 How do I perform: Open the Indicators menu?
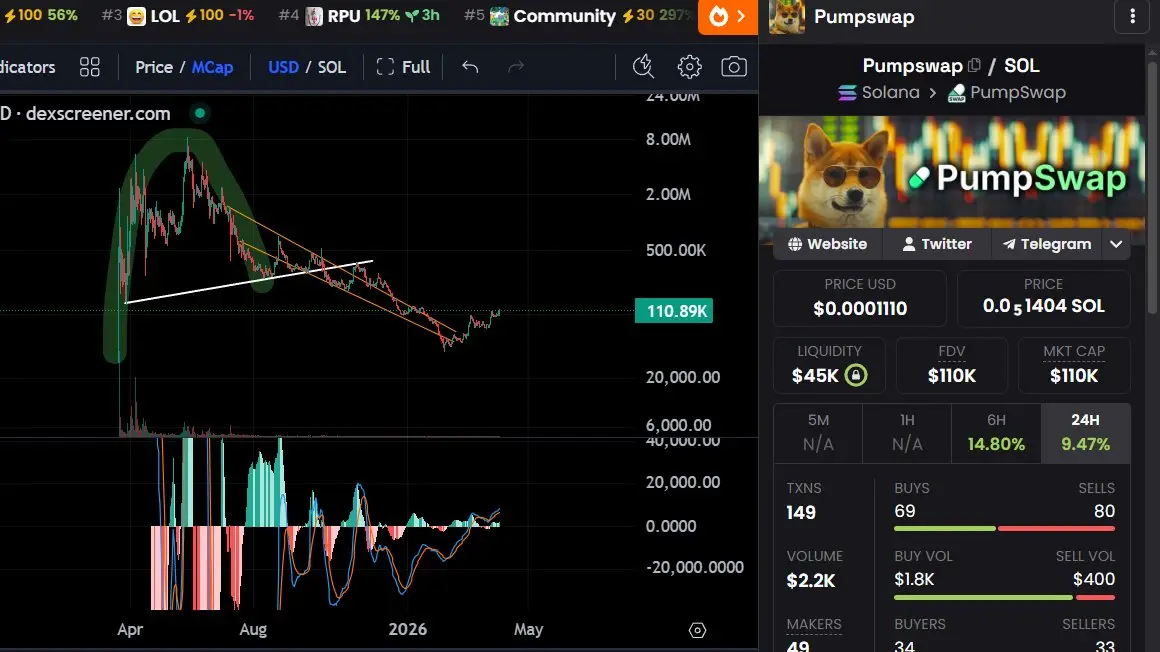click(x=27, y=67)
